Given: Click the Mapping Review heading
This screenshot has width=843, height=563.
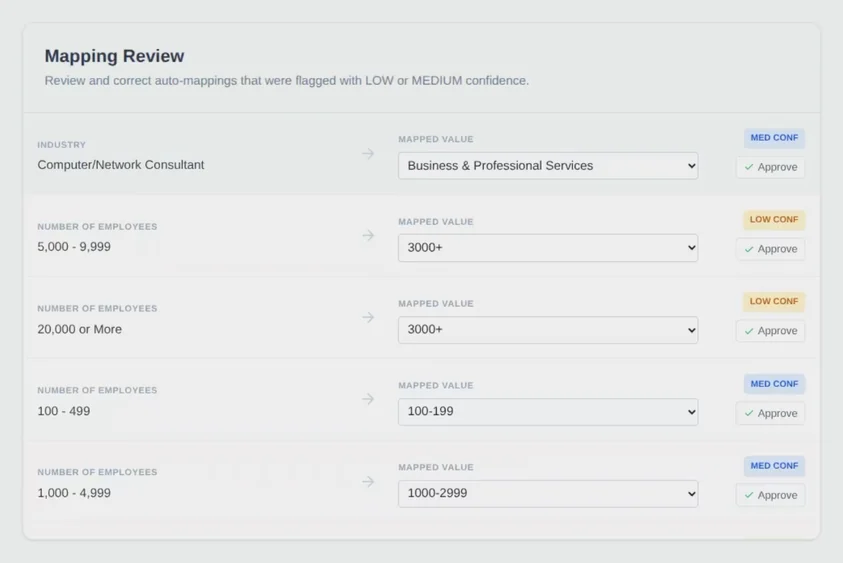Looking at the screenshot, I should pos(115,56).
